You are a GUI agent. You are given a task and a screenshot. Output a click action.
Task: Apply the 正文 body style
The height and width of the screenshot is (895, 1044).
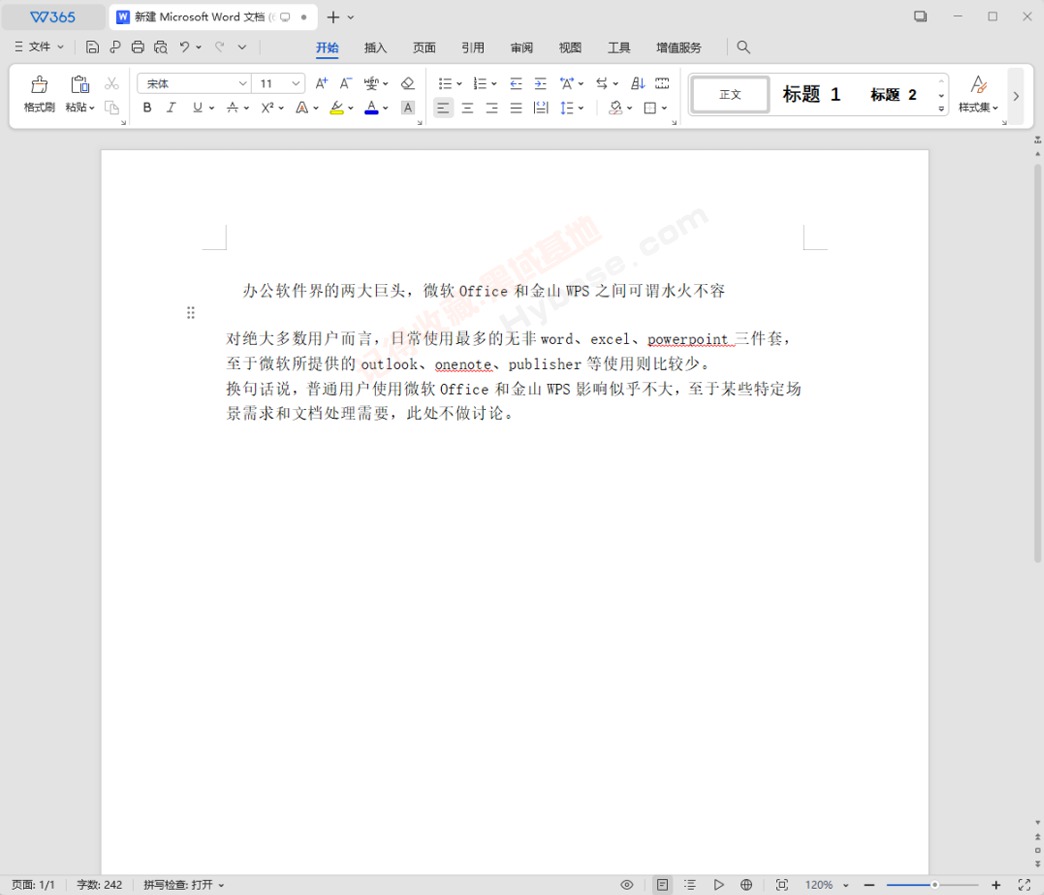point(730,95)
